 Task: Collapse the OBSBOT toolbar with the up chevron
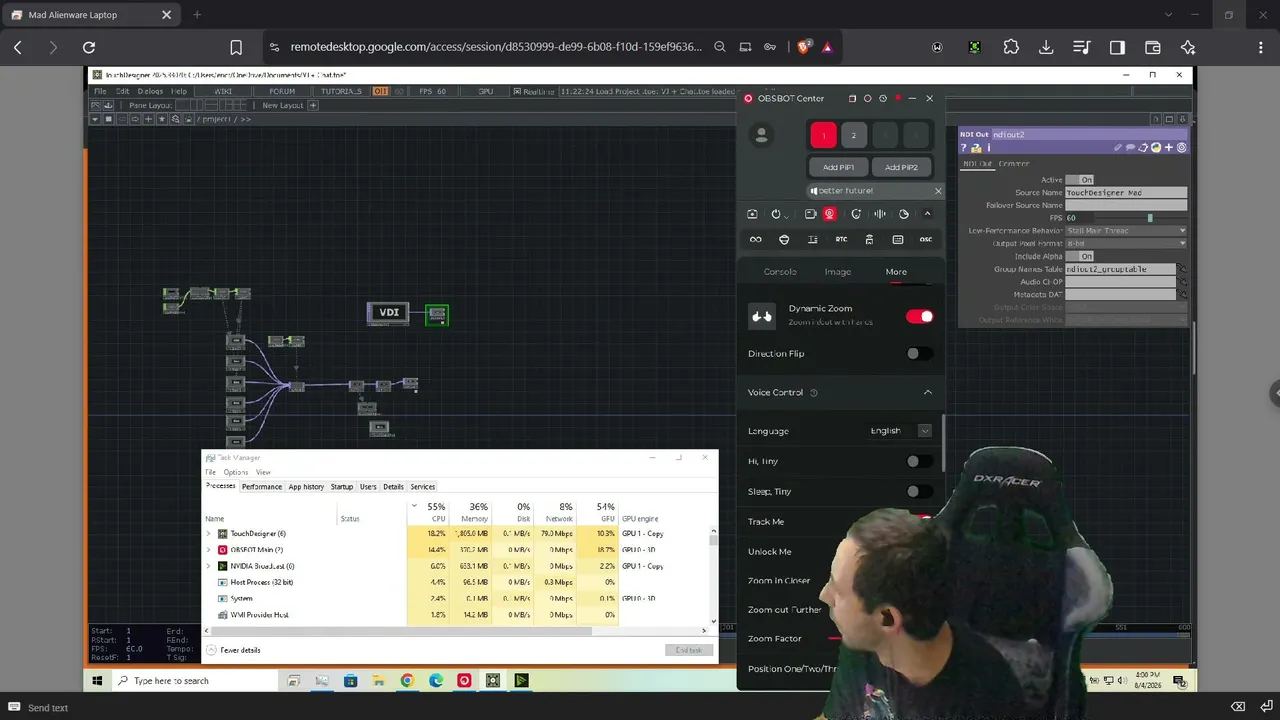(x=927, y=214)
